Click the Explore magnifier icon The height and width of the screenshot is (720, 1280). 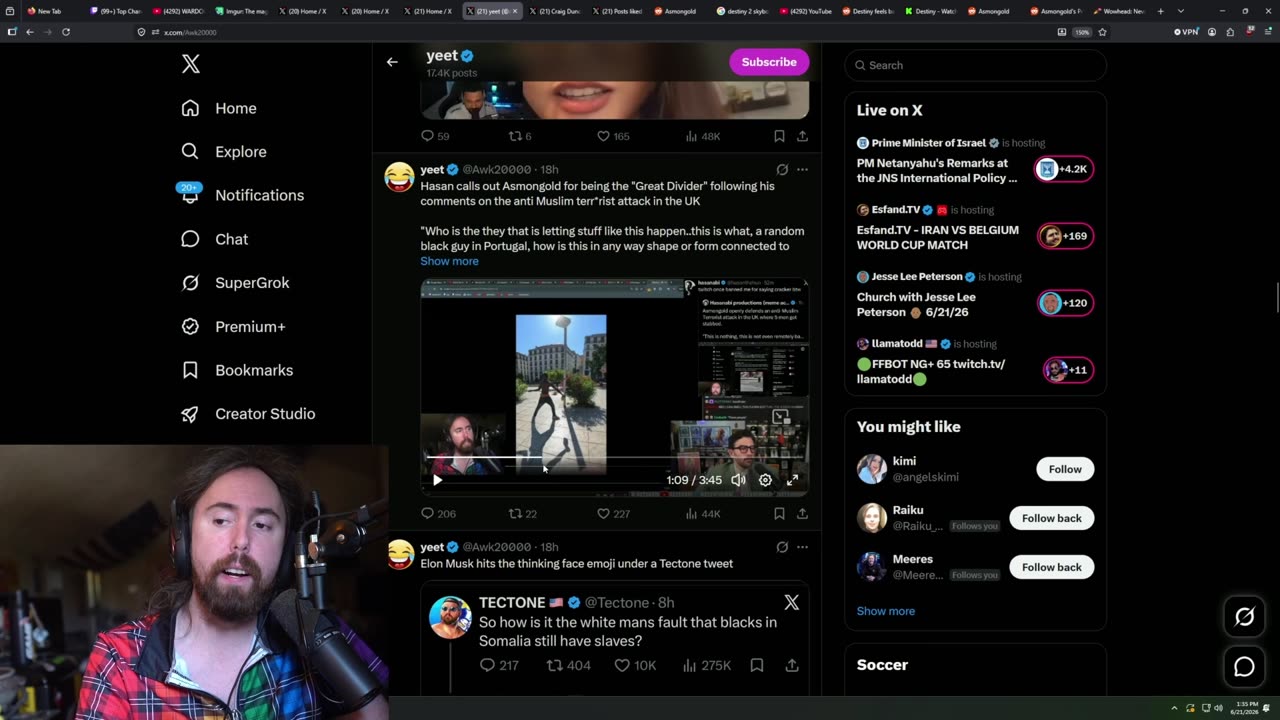190,152
